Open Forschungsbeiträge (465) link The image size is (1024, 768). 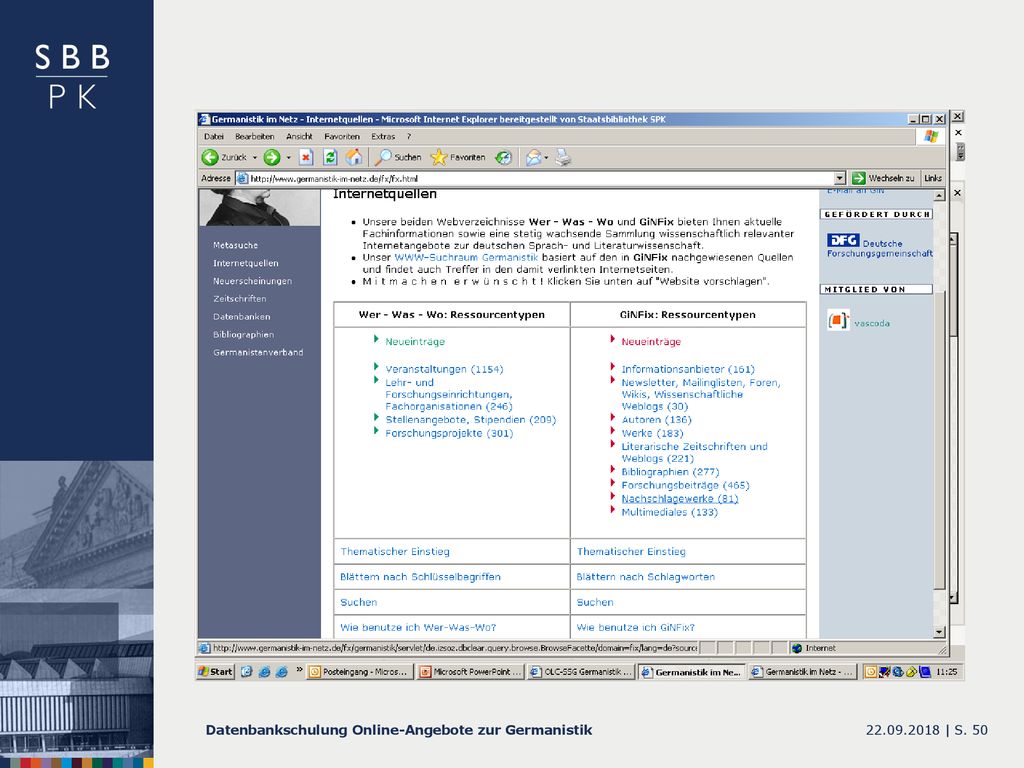tap(685, 485)
